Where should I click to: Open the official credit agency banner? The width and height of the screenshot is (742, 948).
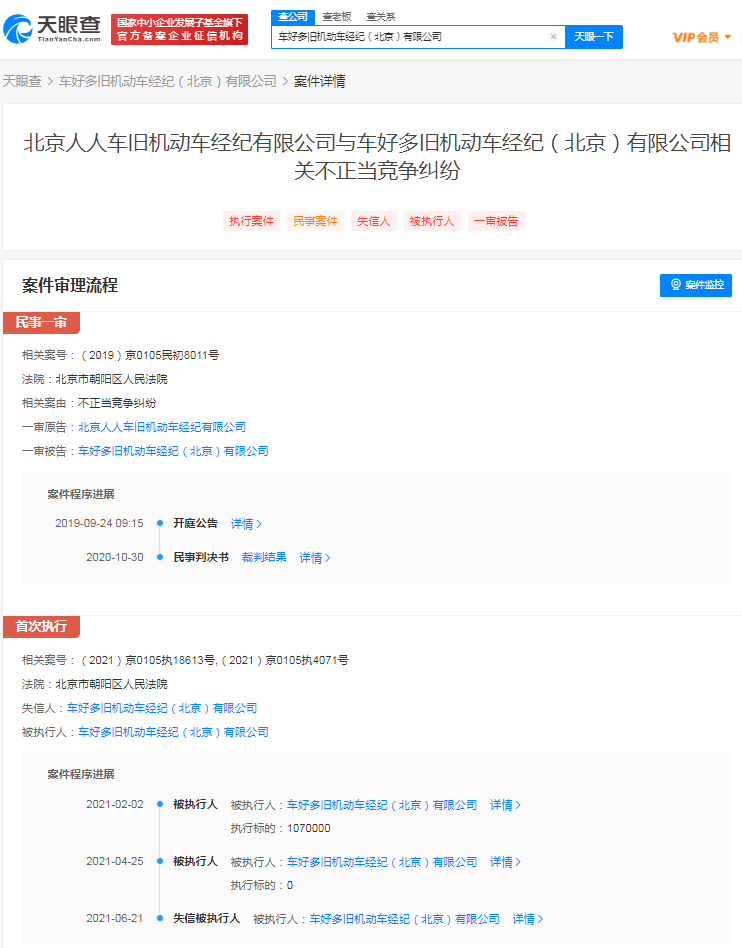[180, 29]
